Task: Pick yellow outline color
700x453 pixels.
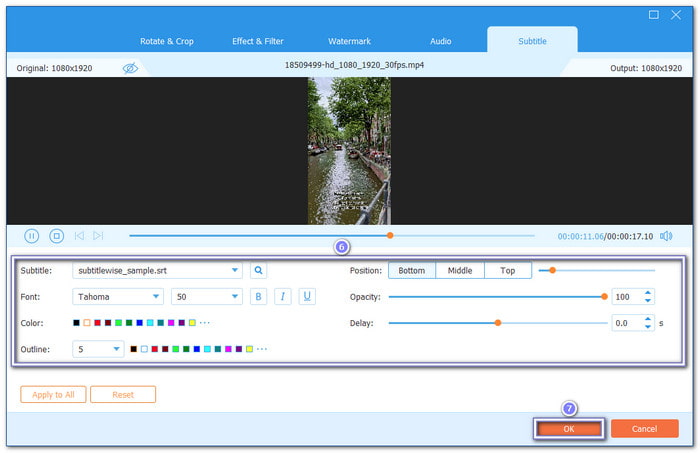Action: [249, 349]
